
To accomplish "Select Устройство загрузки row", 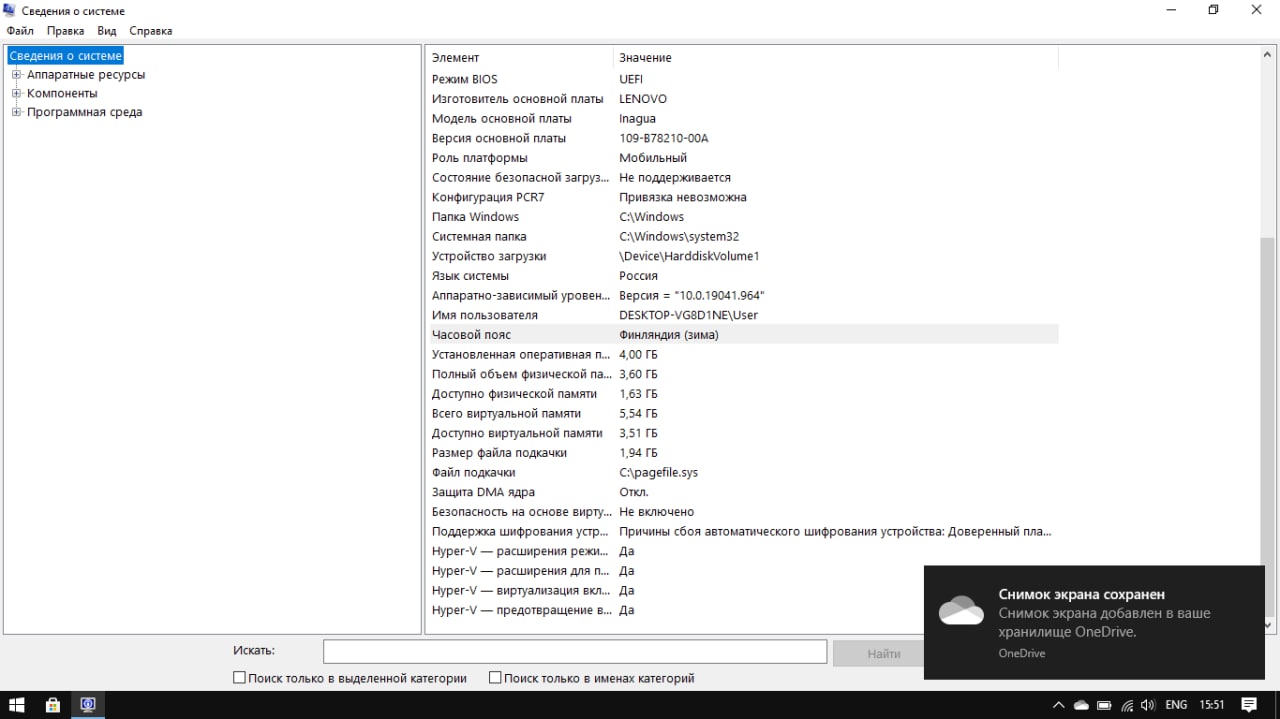I will (743, 256).
